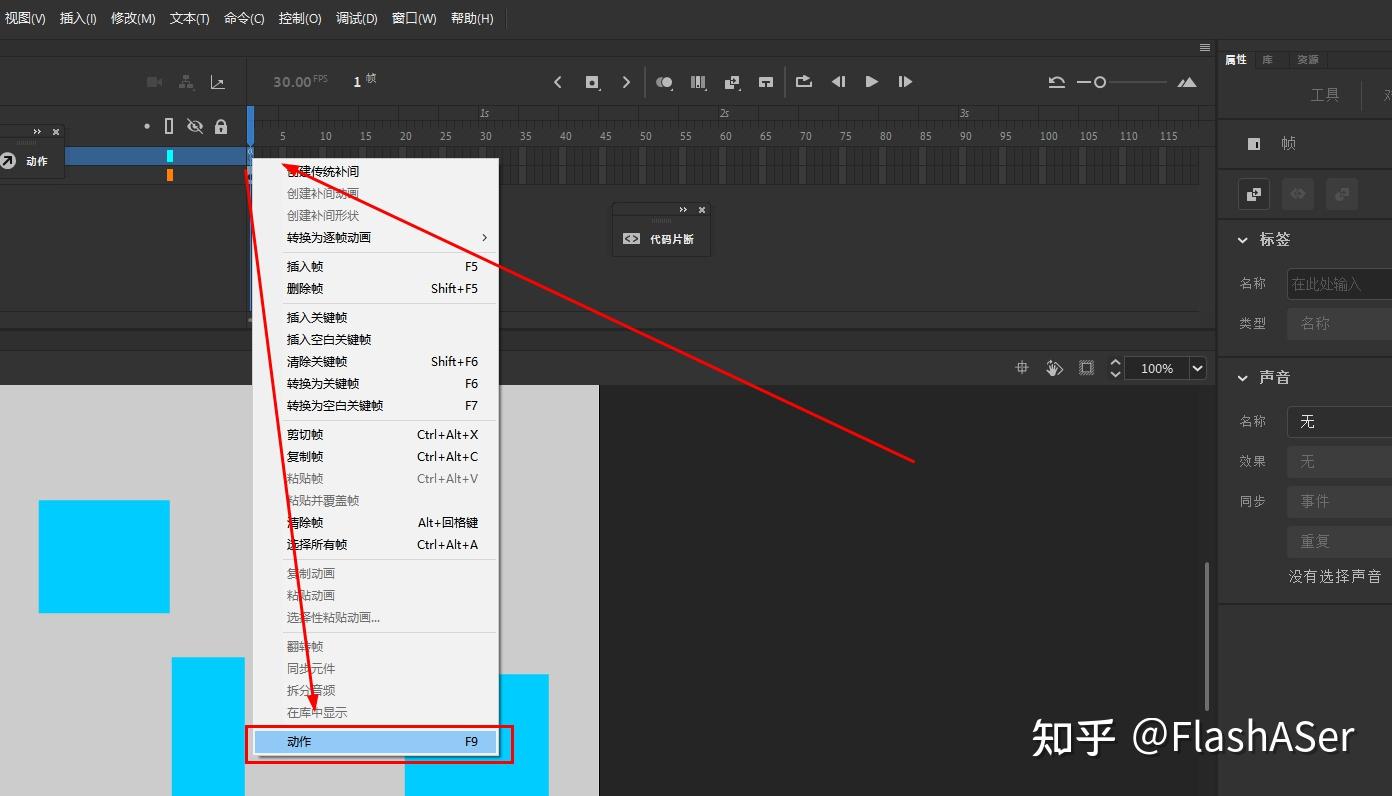Toggle hide all layers eye icon
The image size is (1392, 796).
195,126
